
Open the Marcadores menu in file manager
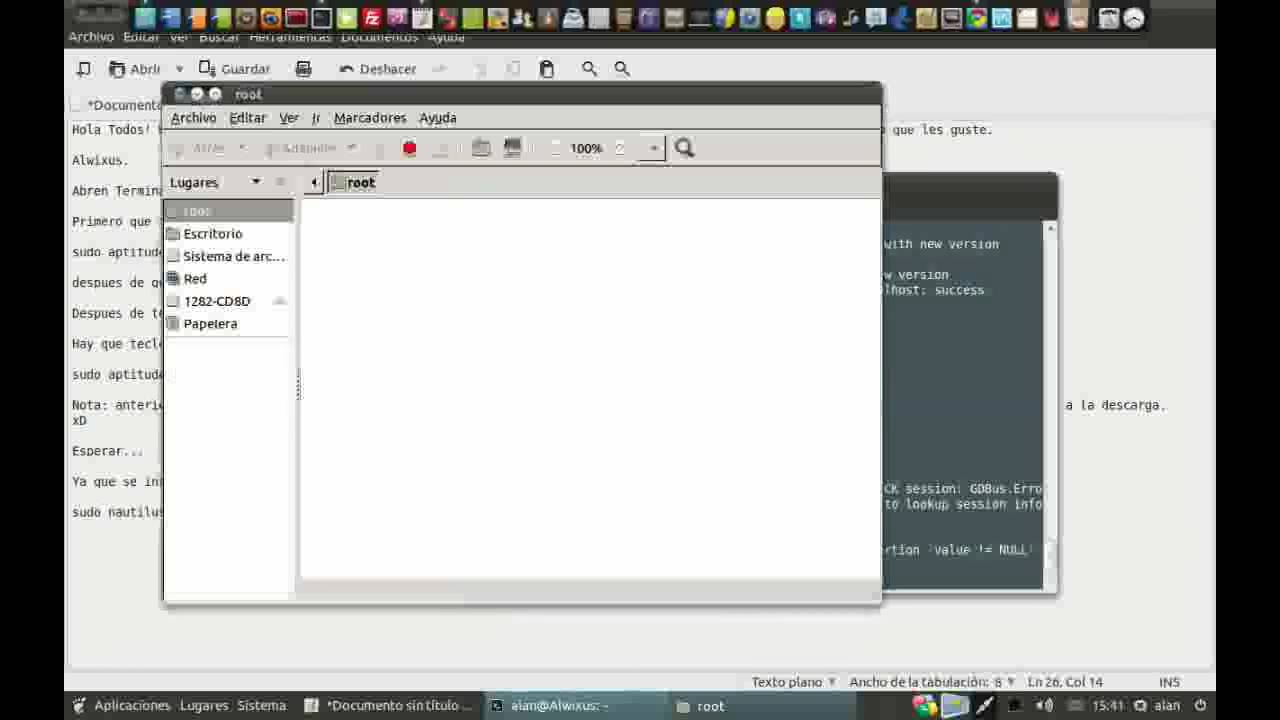tap(370, 118)
